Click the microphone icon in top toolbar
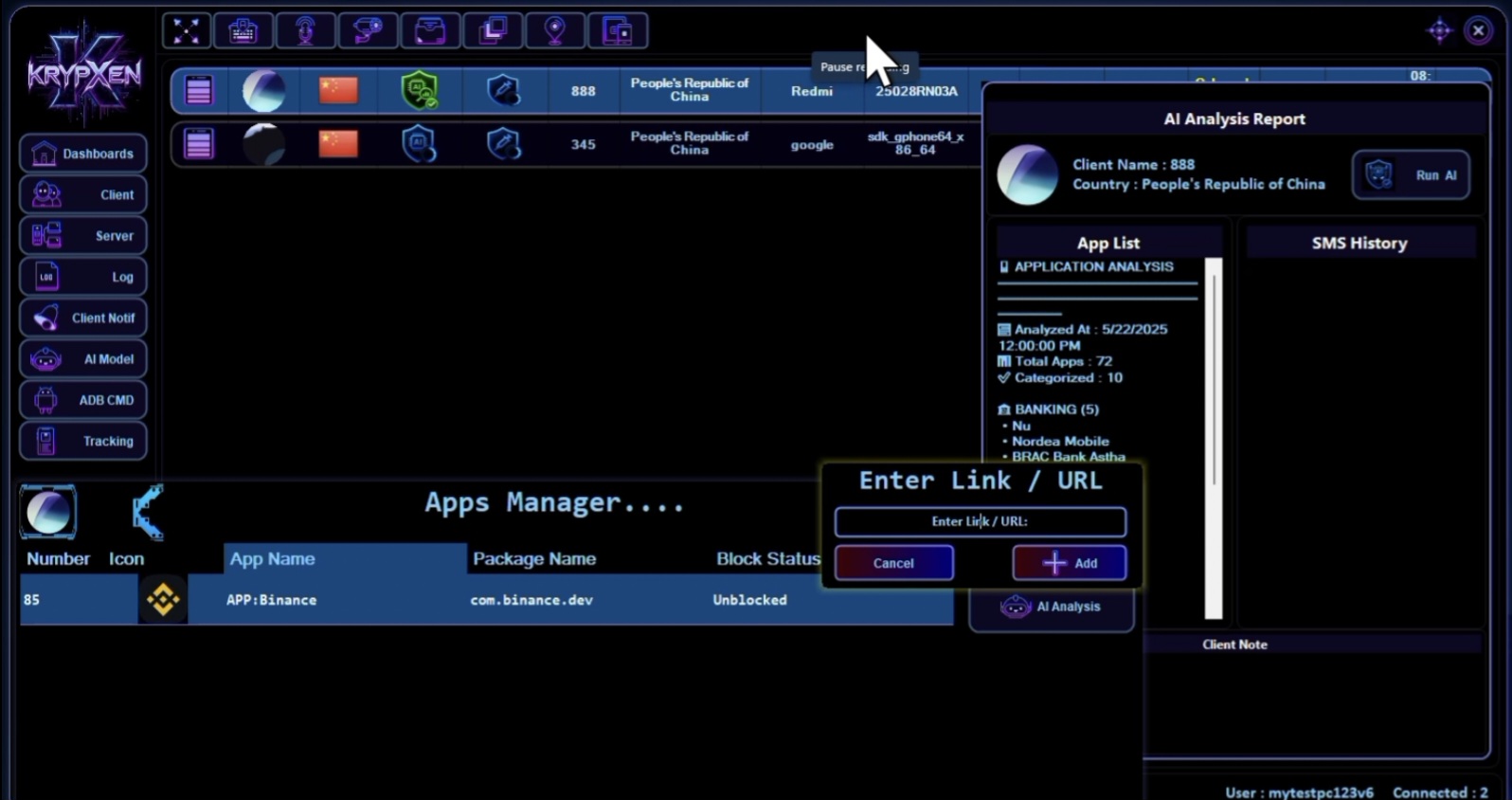Image resolution: width=1512 pixels, height=800 pixels. tap(305, 31)
